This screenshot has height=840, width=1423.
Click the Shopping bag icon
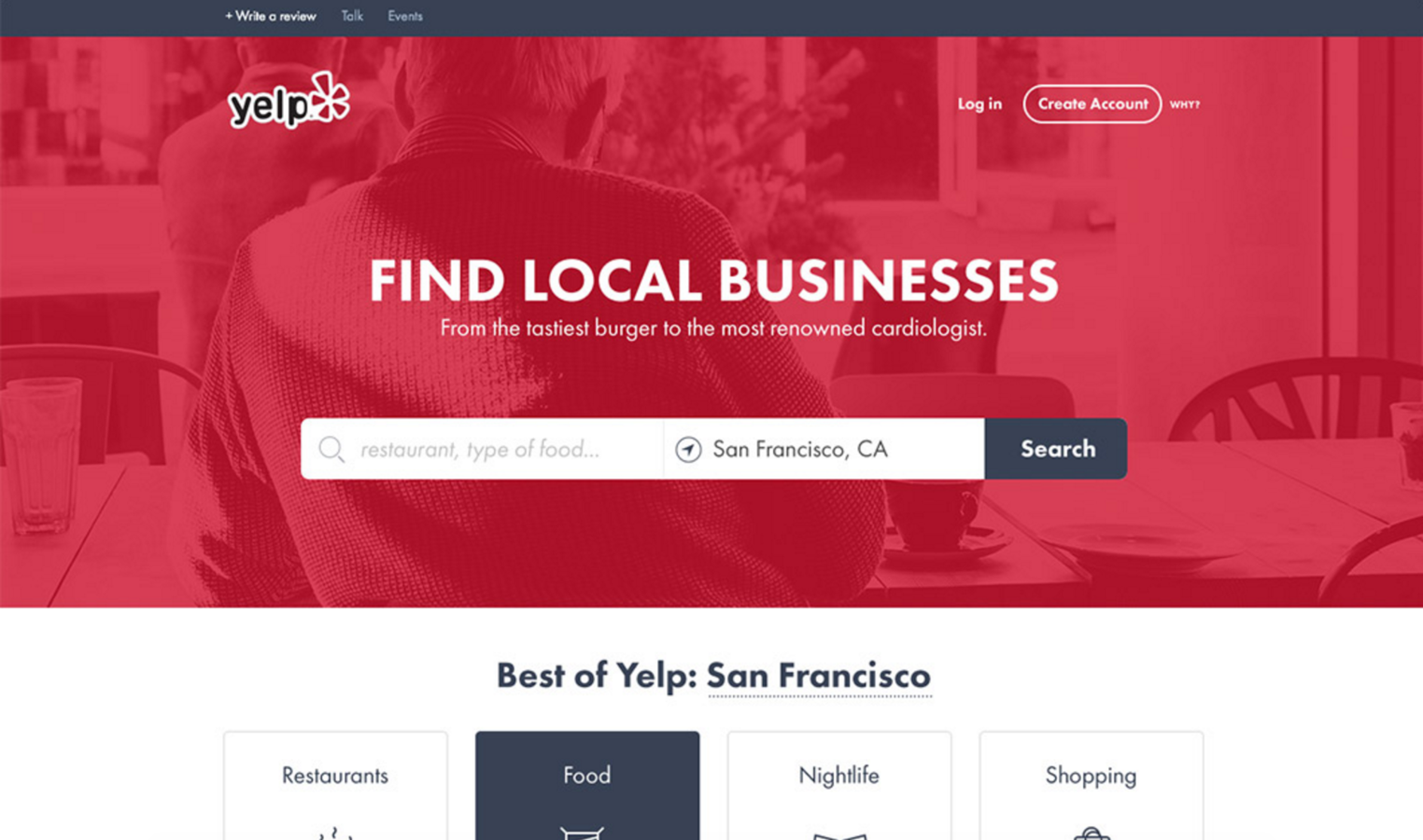[1091, 833]
